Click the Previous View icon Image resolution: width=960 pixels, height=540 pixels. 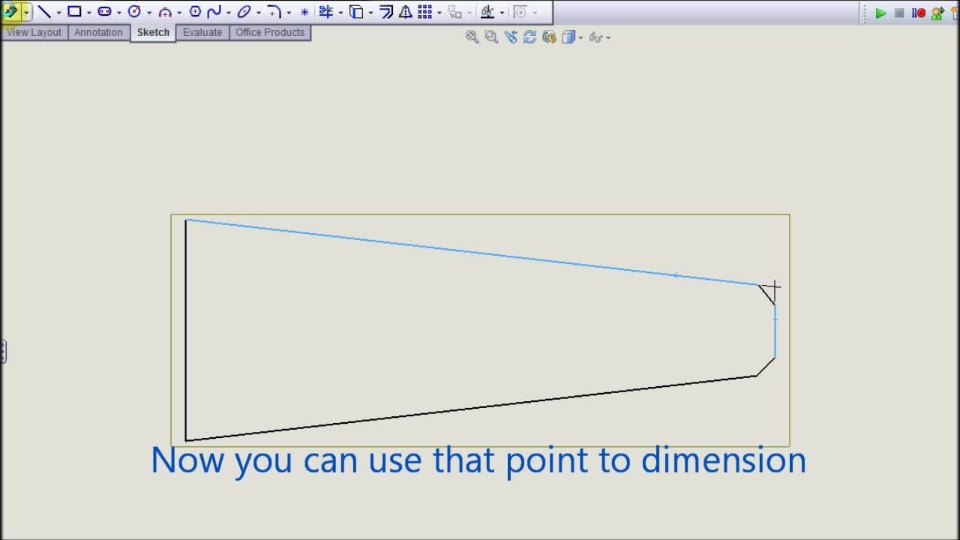511,37
